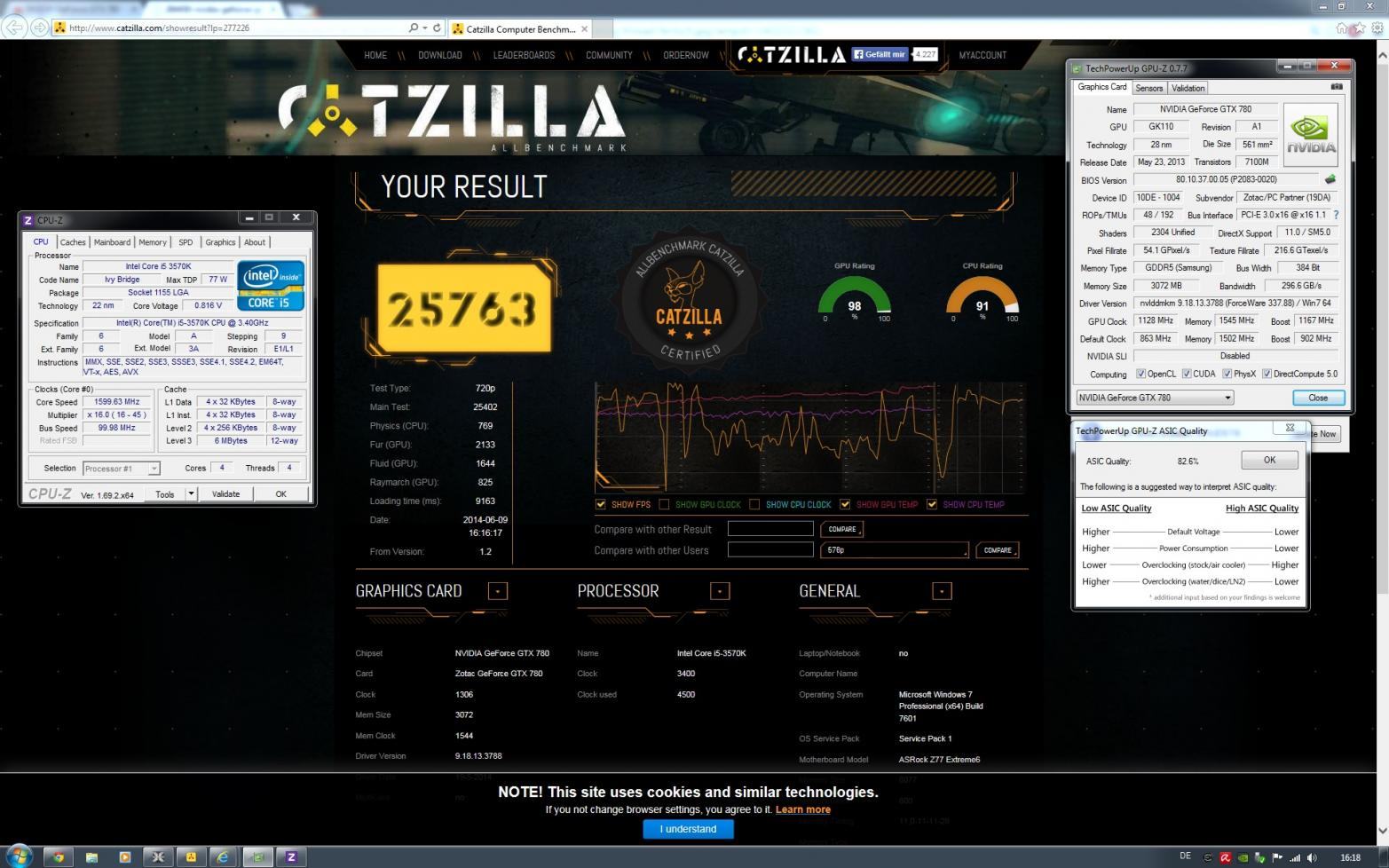
Task: Click the Close button in GPU-Z
Action: (1318, 398)
